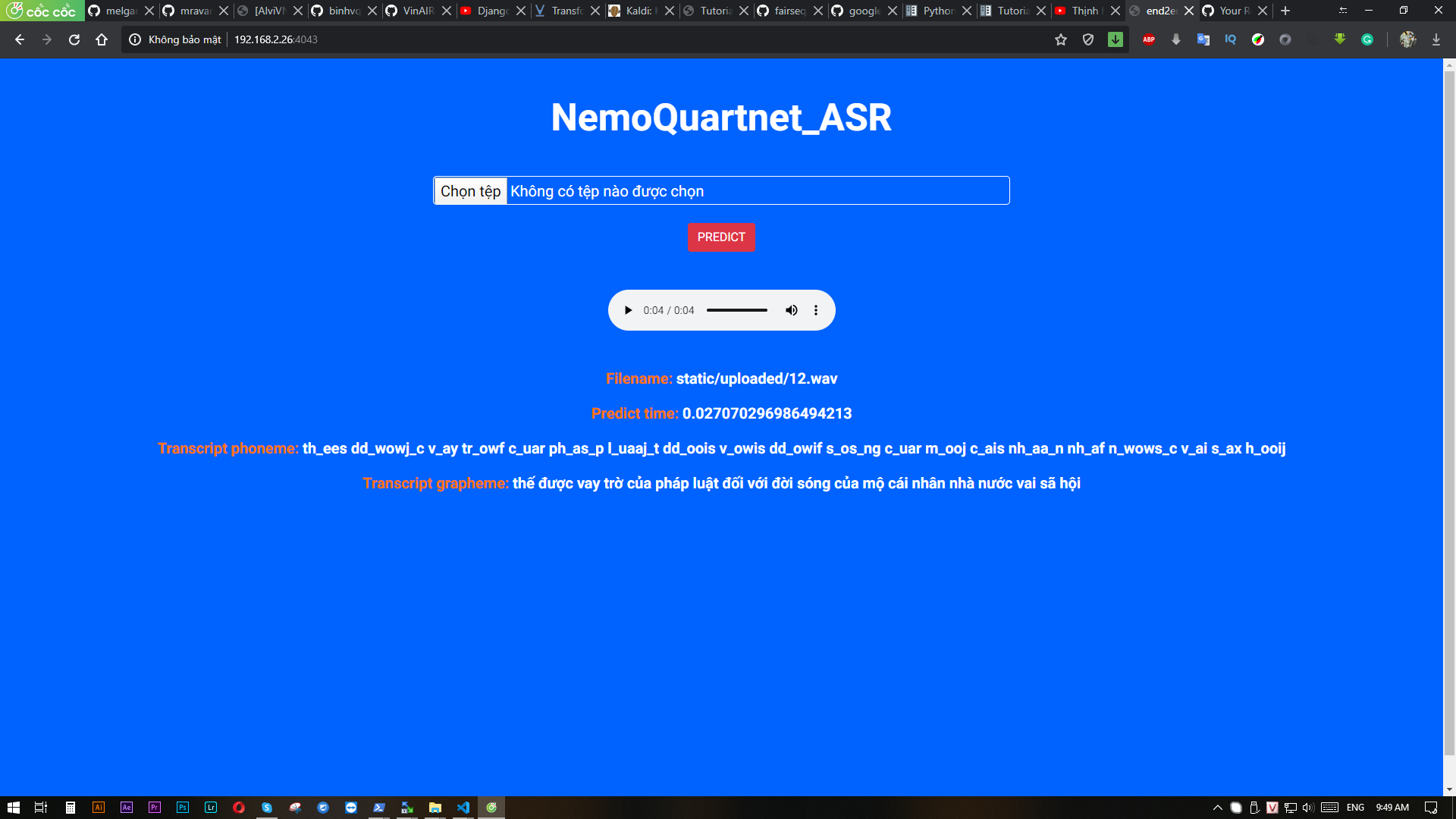The image size is (1456, 819).
Task: Open the shield protection icon
Action: coord(1088,39)
